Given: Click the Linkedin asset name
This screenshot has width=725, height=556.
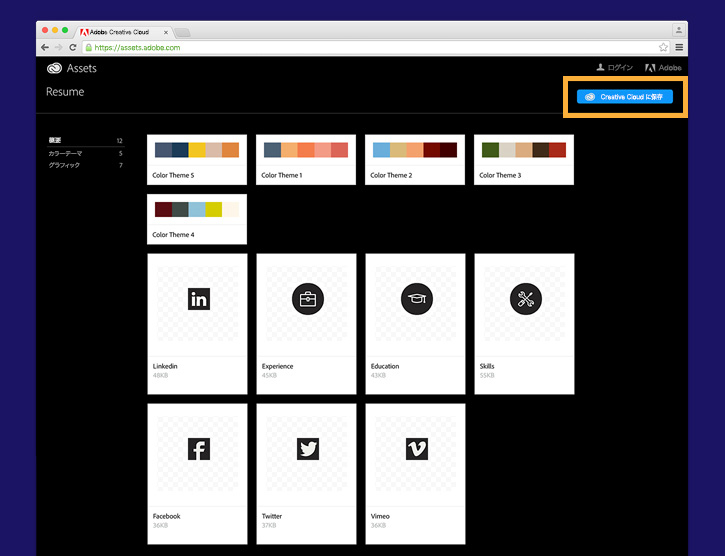Looking at the screenshot, I should coord(165,366).
